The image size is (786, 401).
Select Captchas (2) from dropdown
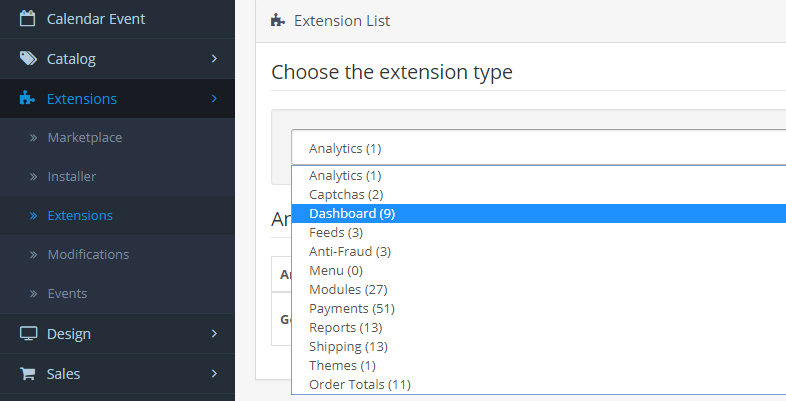coord(346,194)
